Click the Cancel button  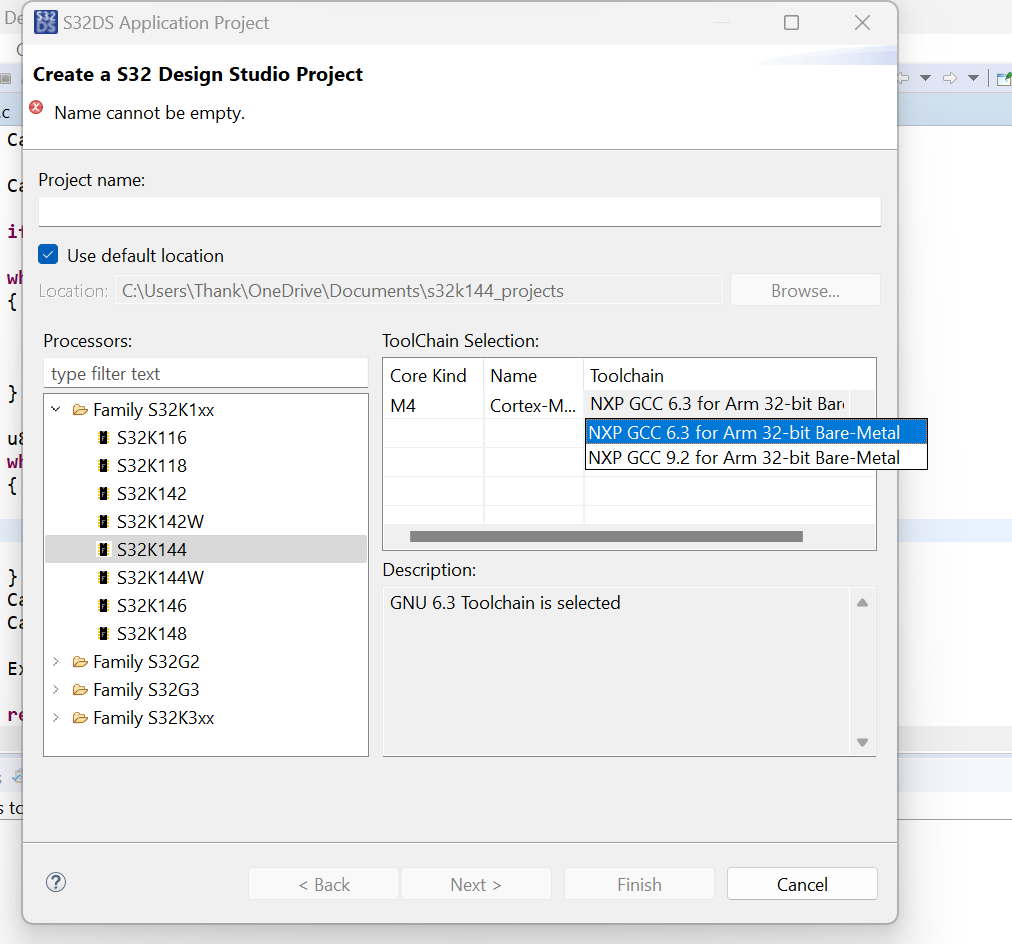(x=801, y=885)
